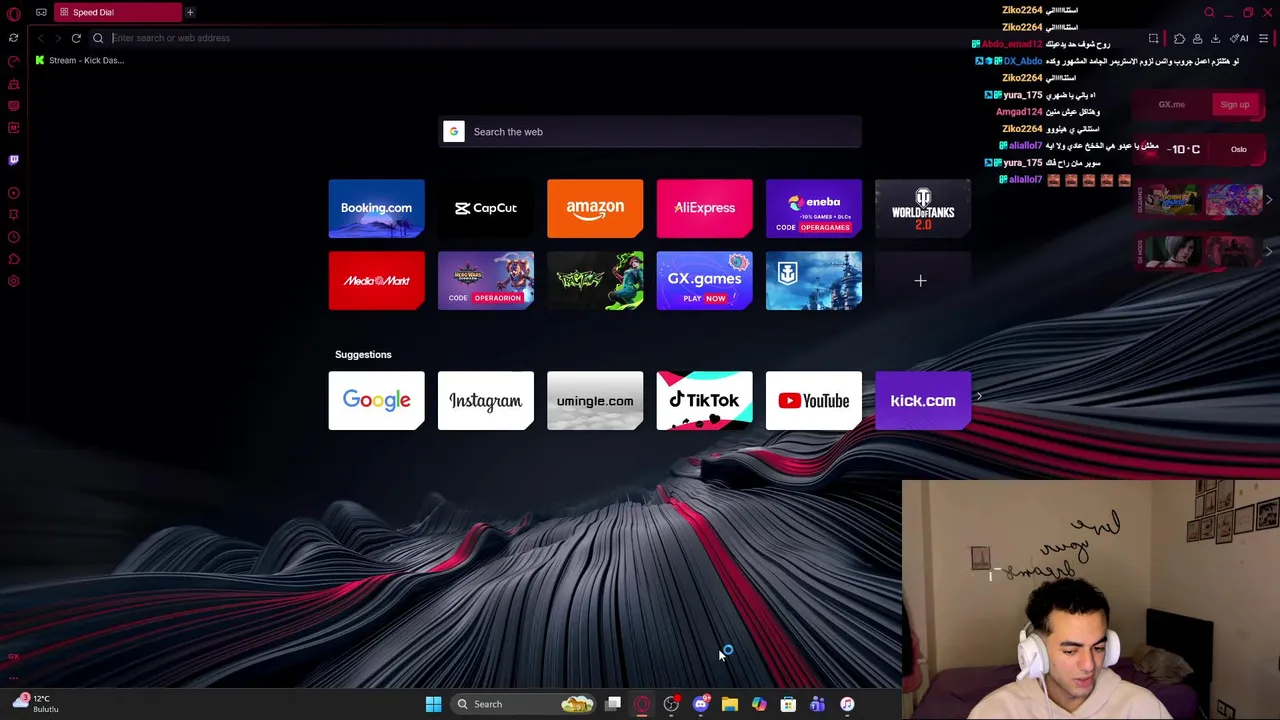Screen dimensions: 1280x720
Task: Open the Amazon speed dial tile
Action: coord(595,208)
